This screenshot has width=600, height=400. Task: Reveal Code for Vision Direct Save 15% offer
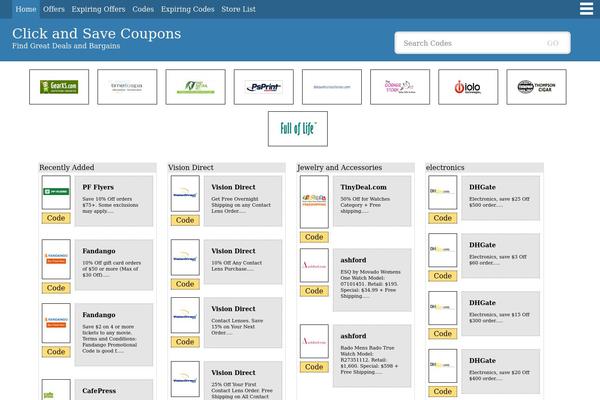[x=185, y=342]
